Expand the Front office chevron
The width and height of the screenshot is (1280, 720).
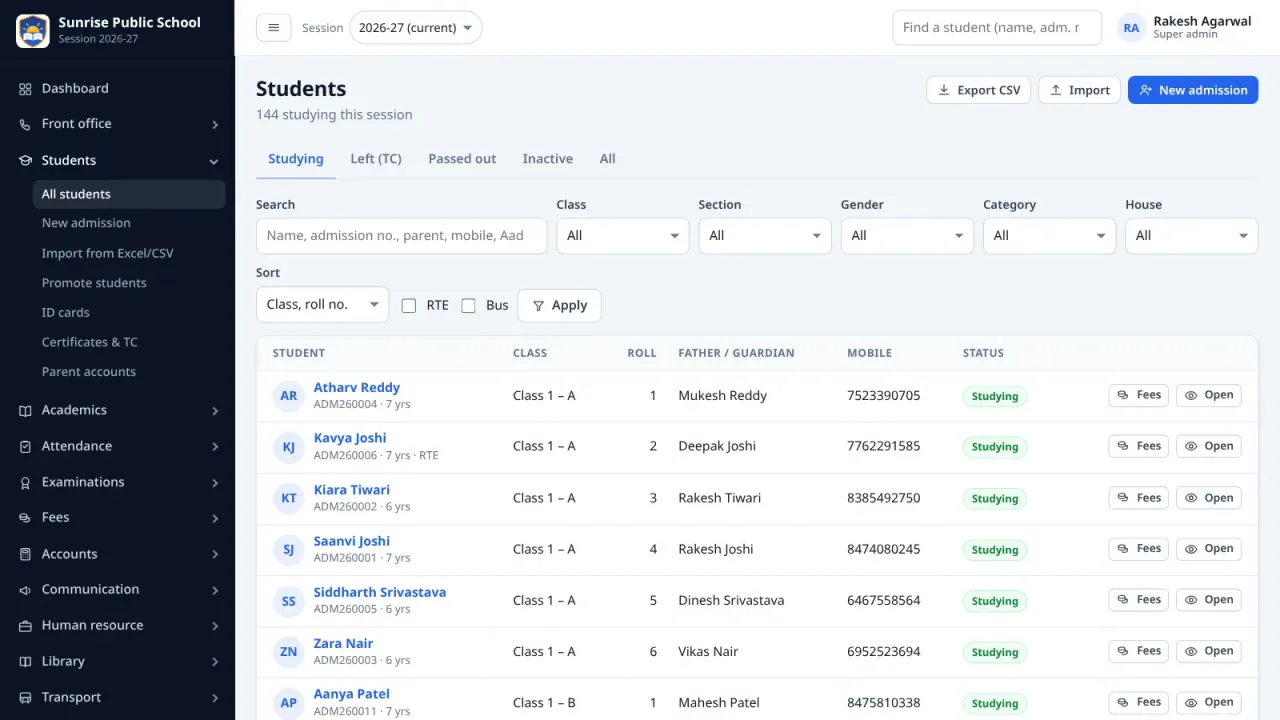[214, 125]
